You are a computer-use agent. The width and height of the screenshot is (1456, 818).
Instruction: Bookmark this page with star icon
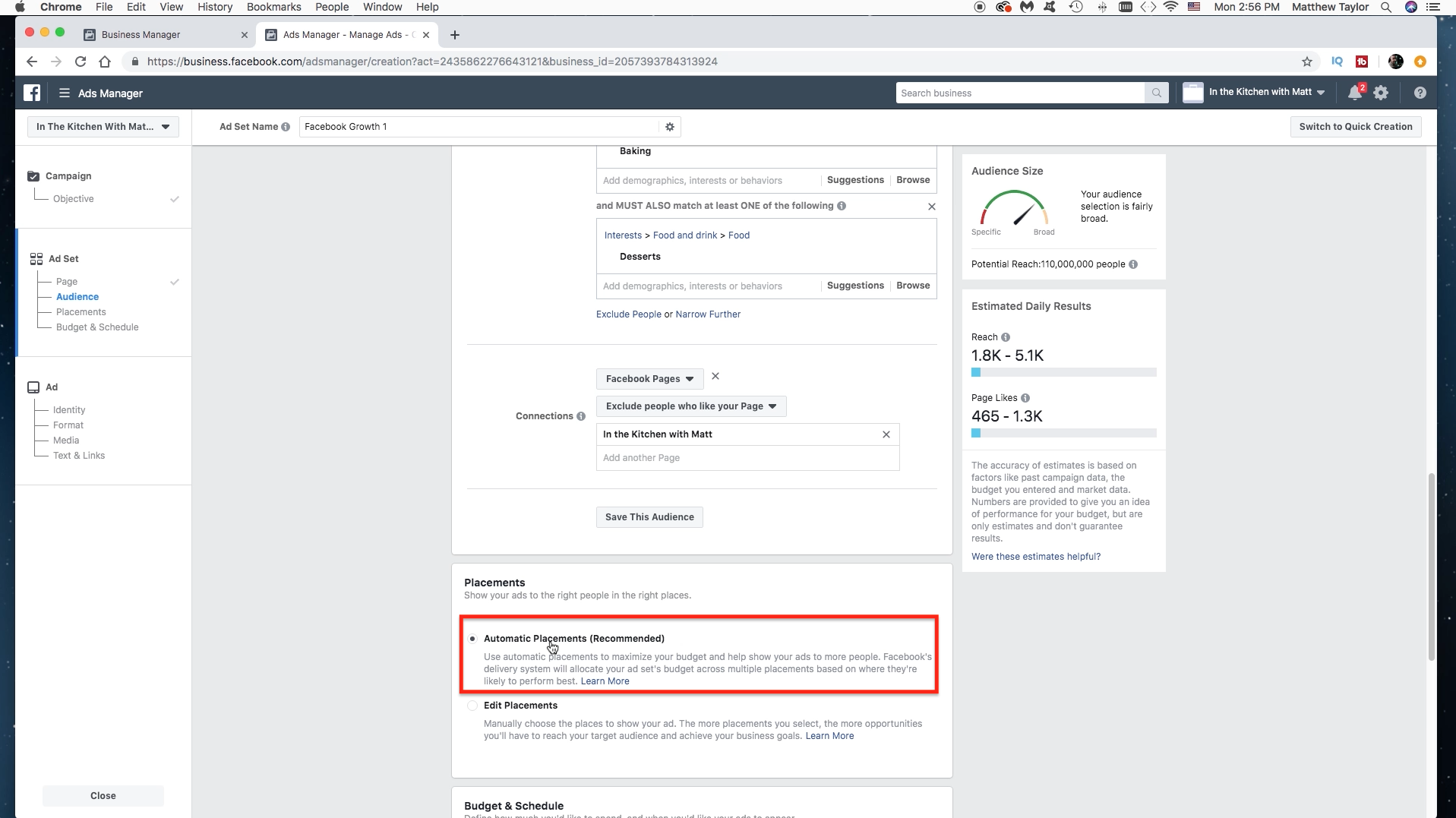(x=1306, y=62)
